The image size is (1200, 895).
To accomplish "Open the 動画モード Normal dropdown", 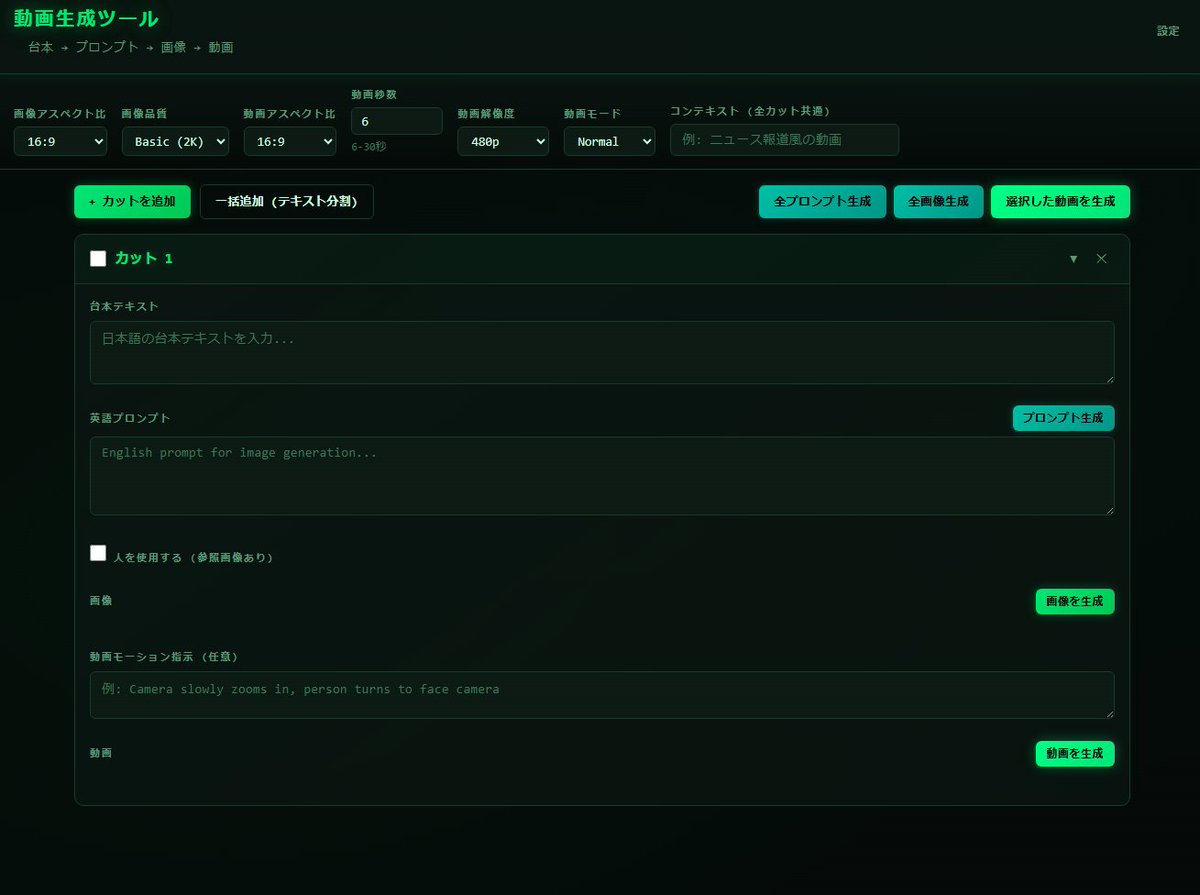I will (609, 142).
